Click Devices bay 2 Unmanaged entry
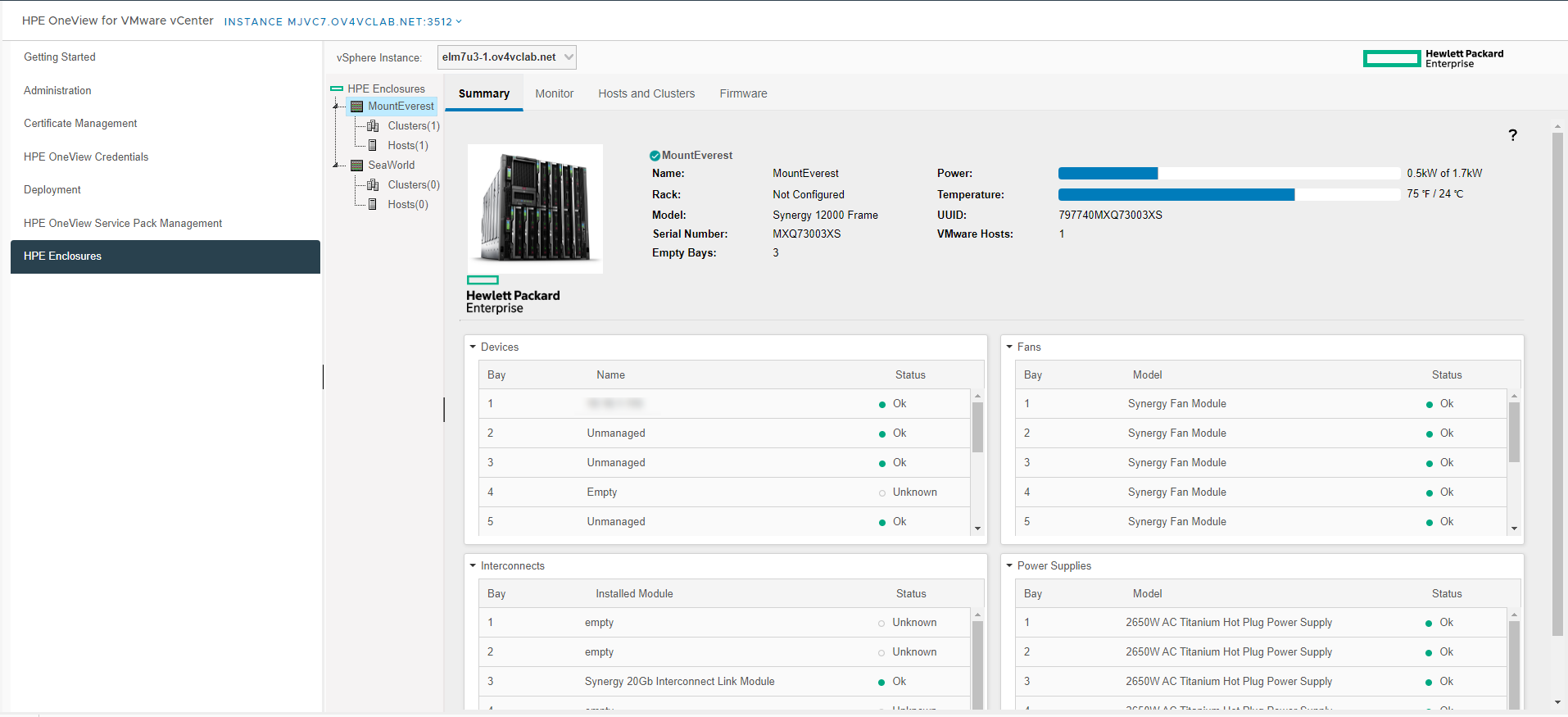This screenshot has width=1568, height=717. [616, 433]
